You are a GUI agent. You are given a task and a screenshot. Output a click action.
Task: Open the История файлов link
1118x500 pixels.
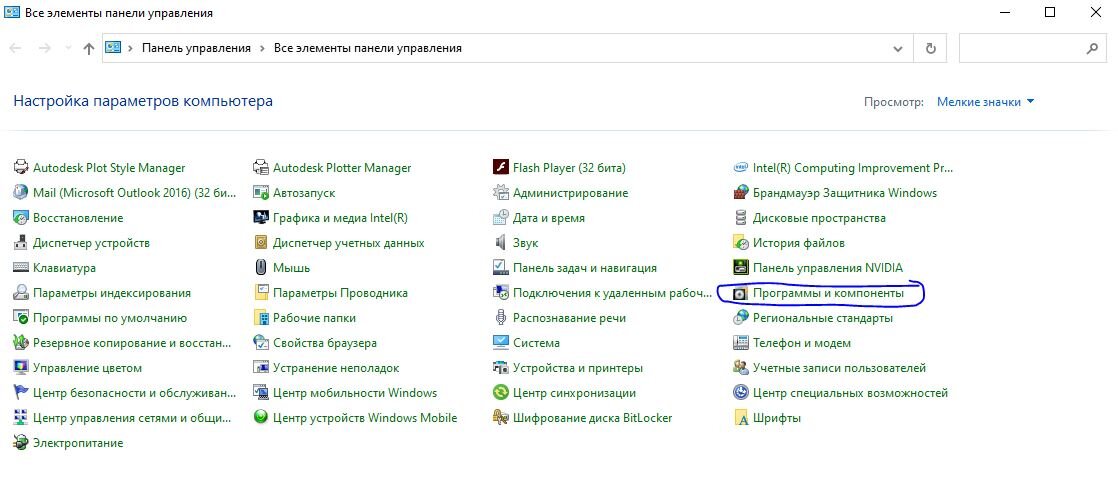pyautogui.click(x=799, y=243)
